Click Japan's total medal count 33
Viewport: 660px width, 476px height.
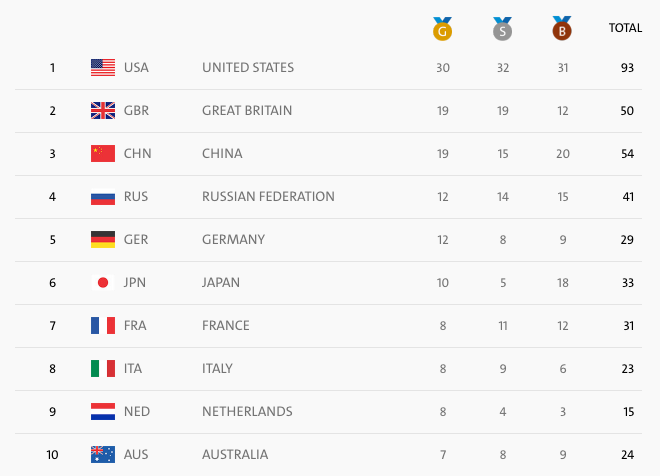[628, 283]
